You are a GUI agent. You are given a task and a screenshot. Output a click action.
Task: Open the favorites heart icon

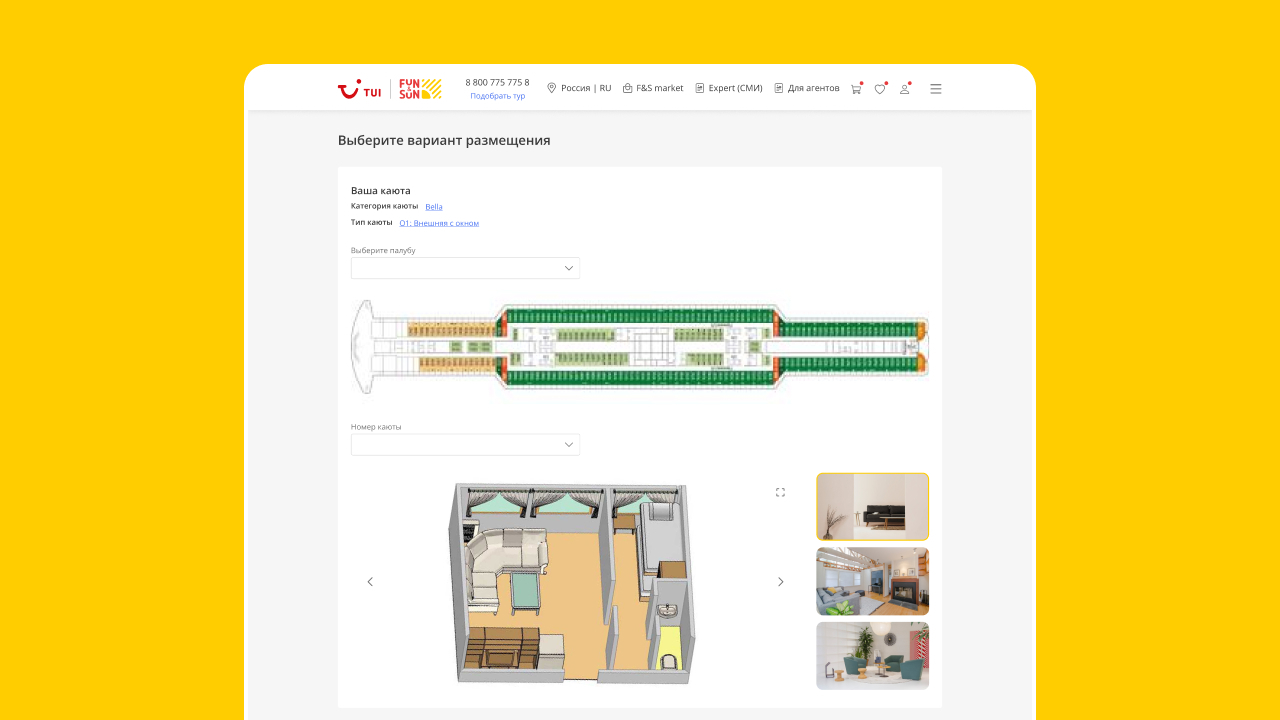(880, 89)
